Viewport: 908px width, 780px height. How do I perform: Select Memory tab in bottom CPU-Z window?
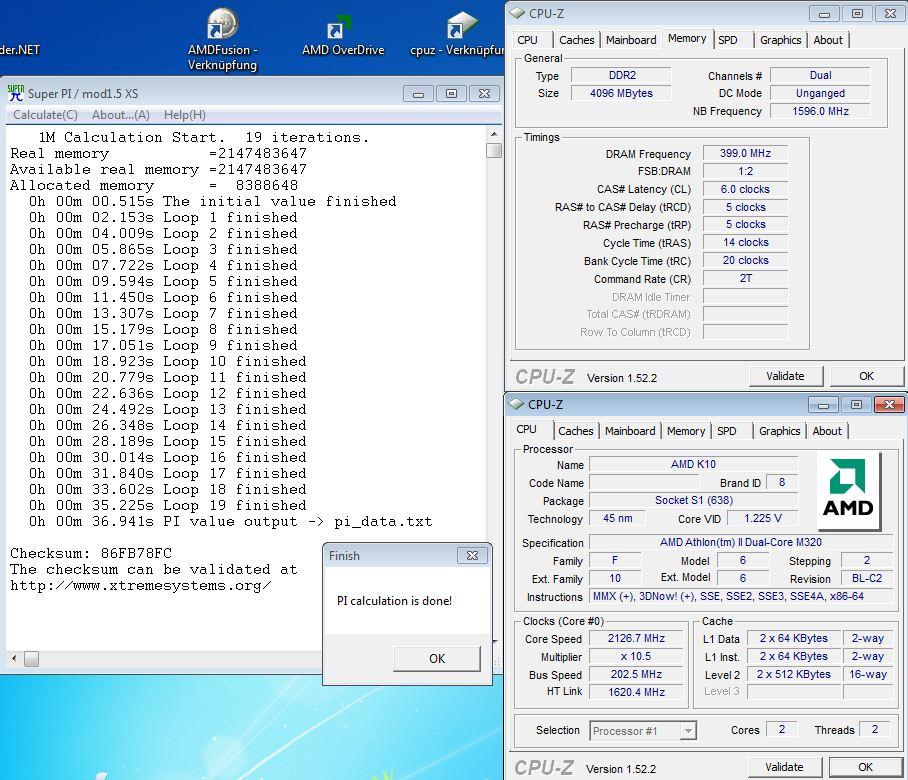point(686,431)
